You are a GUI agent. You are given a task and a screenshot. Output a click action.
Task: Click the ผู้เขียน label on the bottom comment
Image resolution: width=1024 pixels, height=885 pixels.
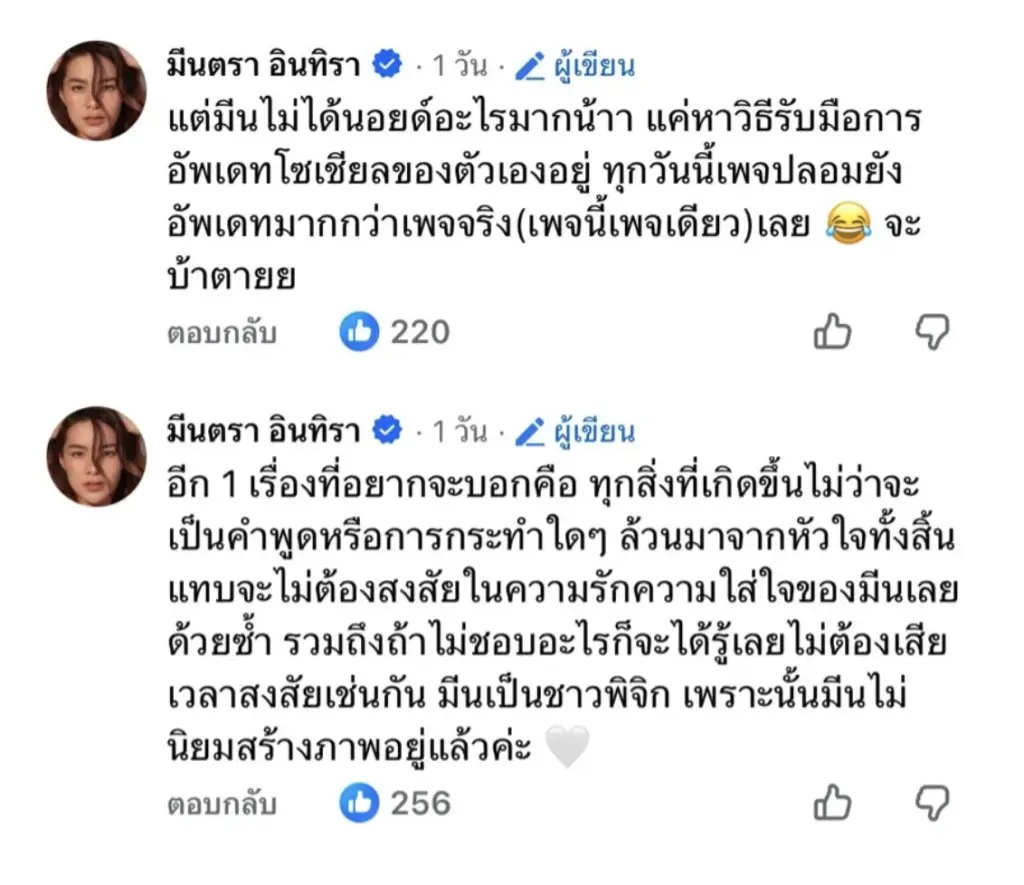coord(592,433)
